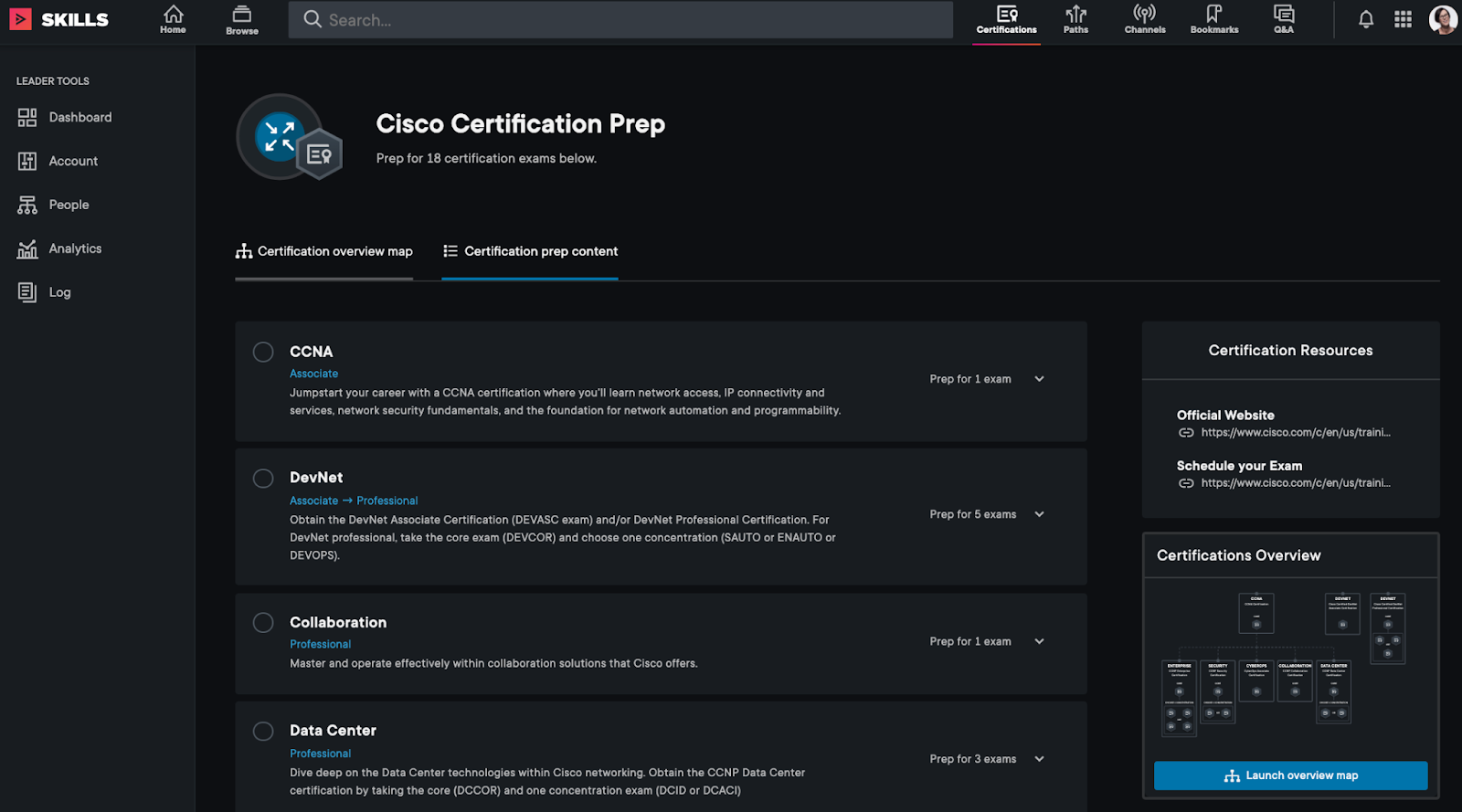Click the Cisco certification badge icon
Image resolution: width=1462 pixels, height=812 pixels.
click(290, 137)
